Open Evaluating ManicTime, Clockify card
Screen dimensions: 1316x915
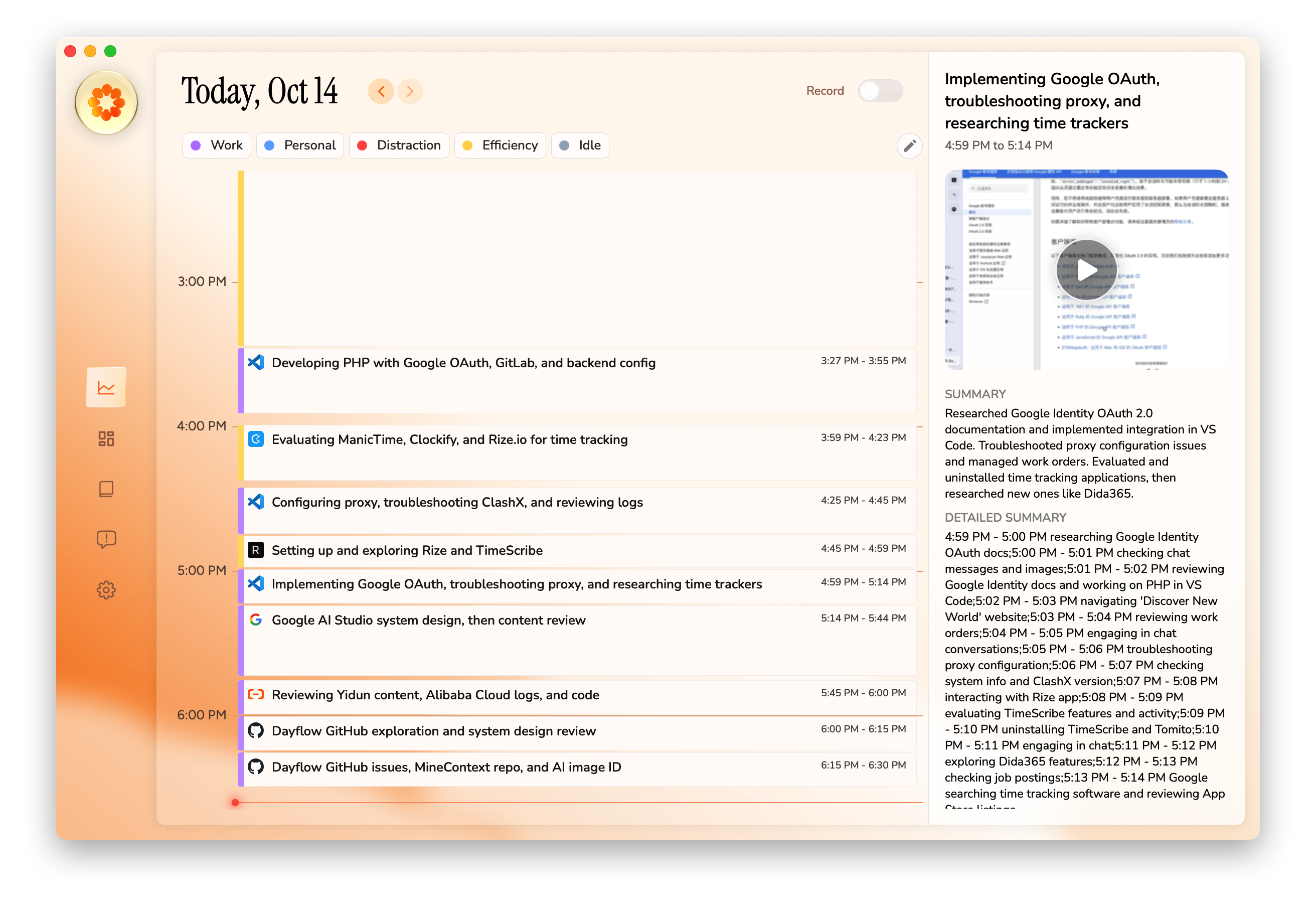pos(449,440)
